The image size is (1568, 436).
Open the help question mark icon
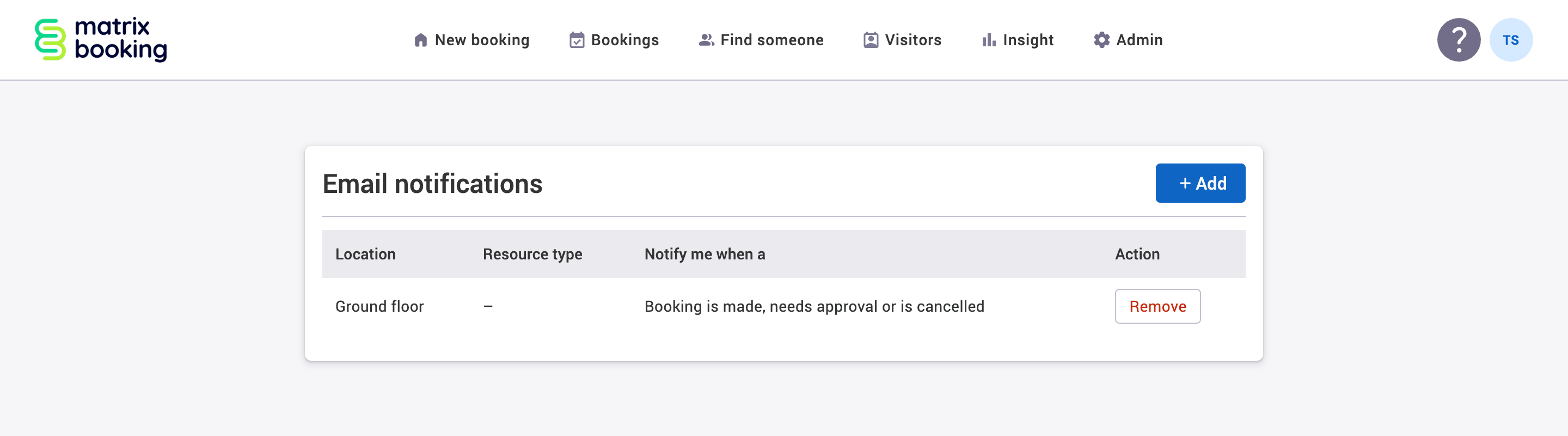pos(1460,40)
